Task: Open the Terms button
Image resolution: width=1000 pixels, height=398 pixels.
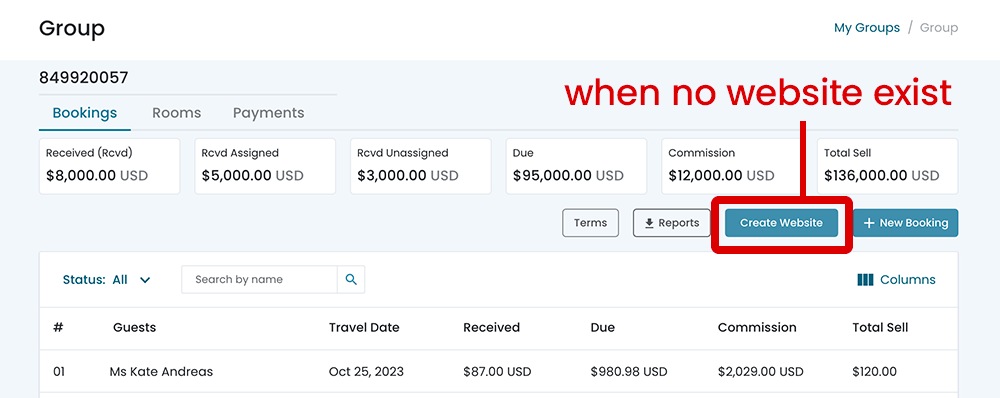Action: (591, 223)
